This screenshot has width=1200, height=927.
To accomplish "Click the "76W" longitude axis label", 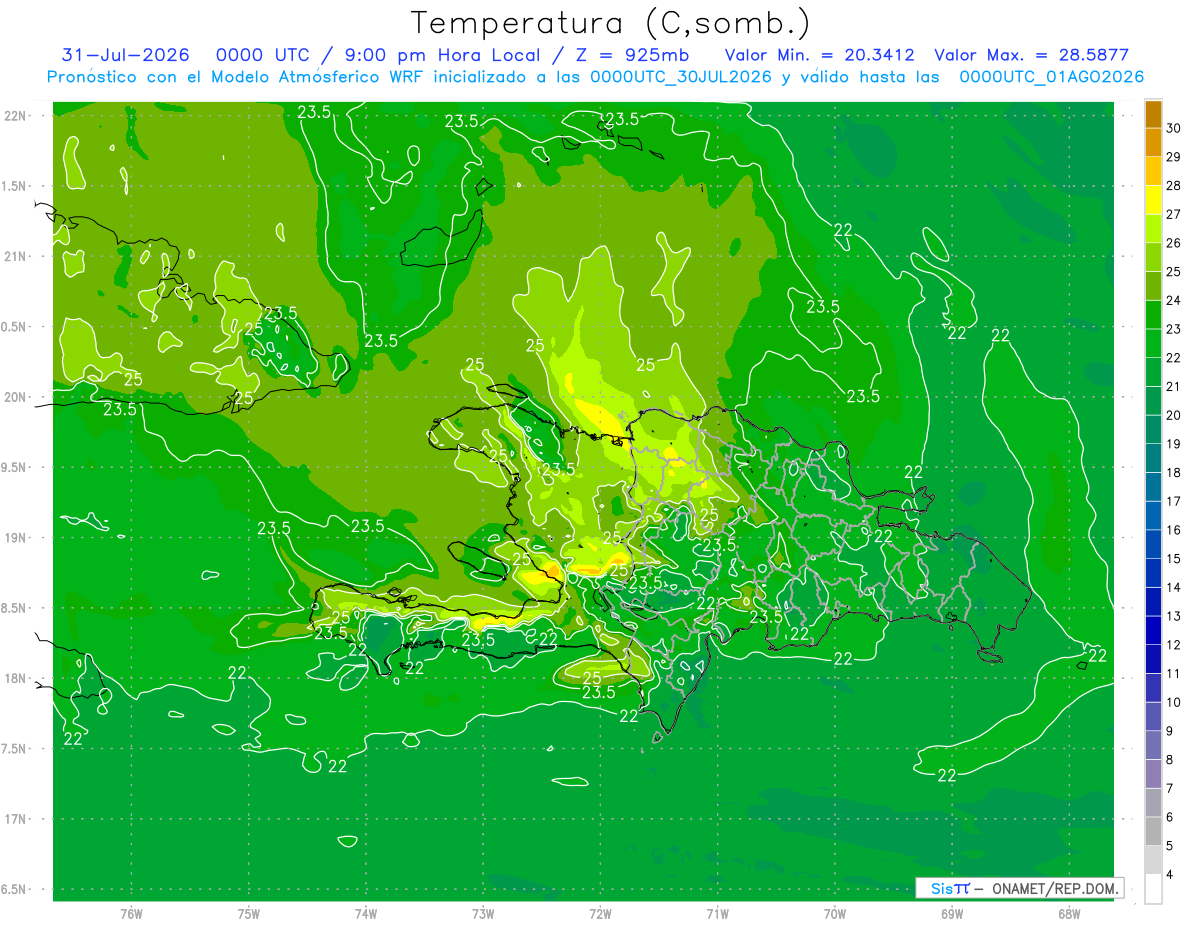I will coord(131,914).
